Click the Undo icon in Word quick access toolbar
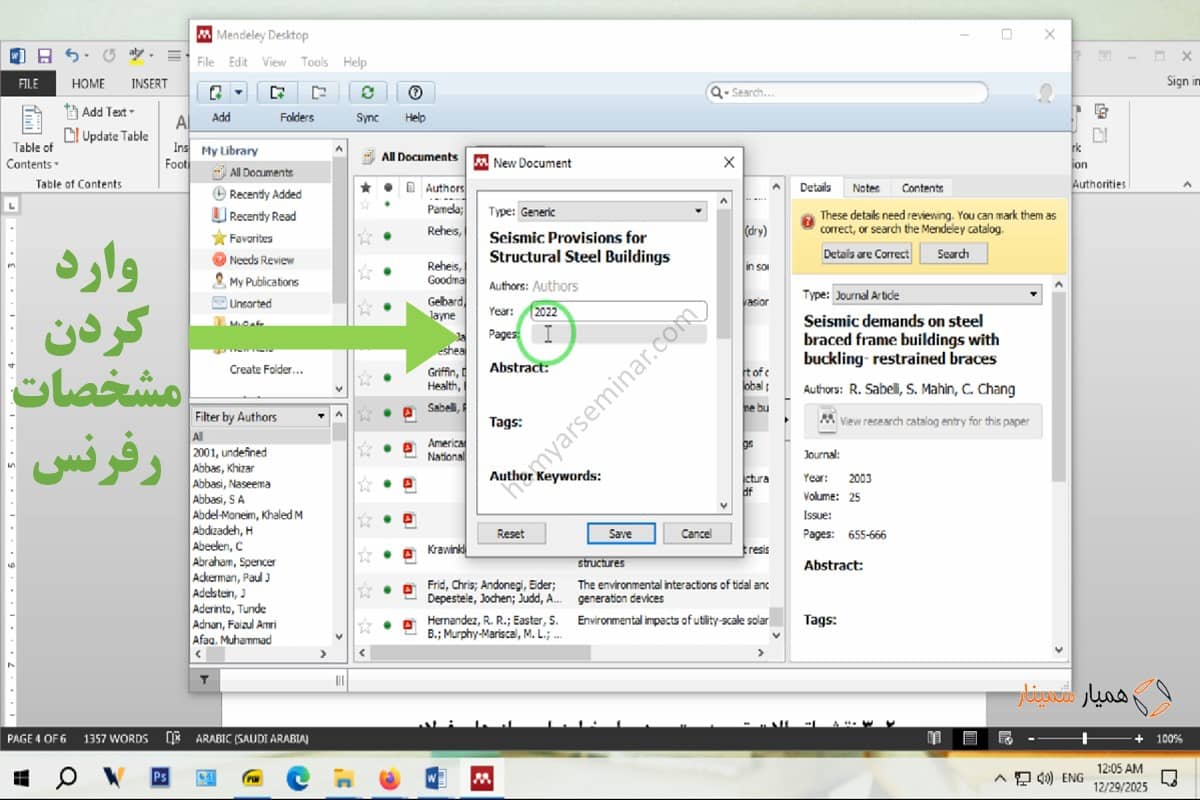 pyautogui.click(x=72, y=56)
